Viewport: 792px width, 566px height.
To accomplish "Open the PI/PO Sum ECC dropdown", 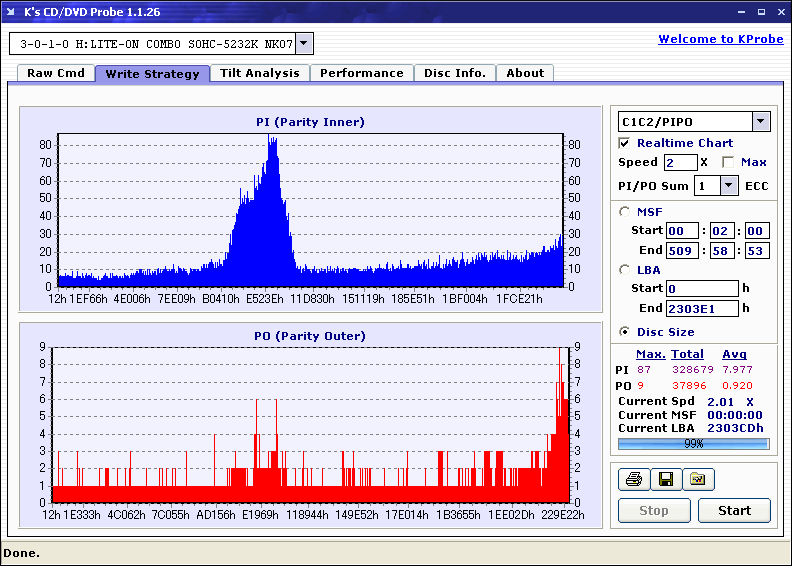I will point(728,186).
